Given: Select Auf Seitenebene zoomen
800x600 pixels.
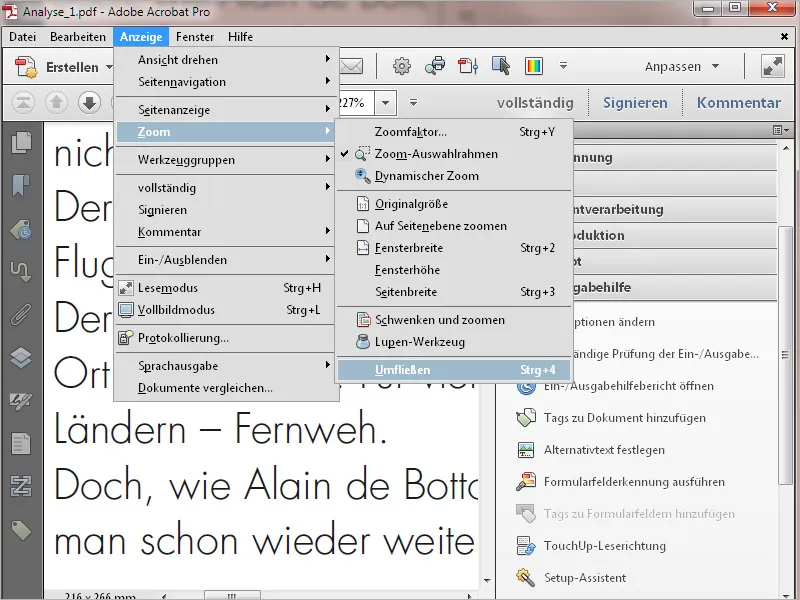Looking at the screenshot, I should click(x=453, y=226).
